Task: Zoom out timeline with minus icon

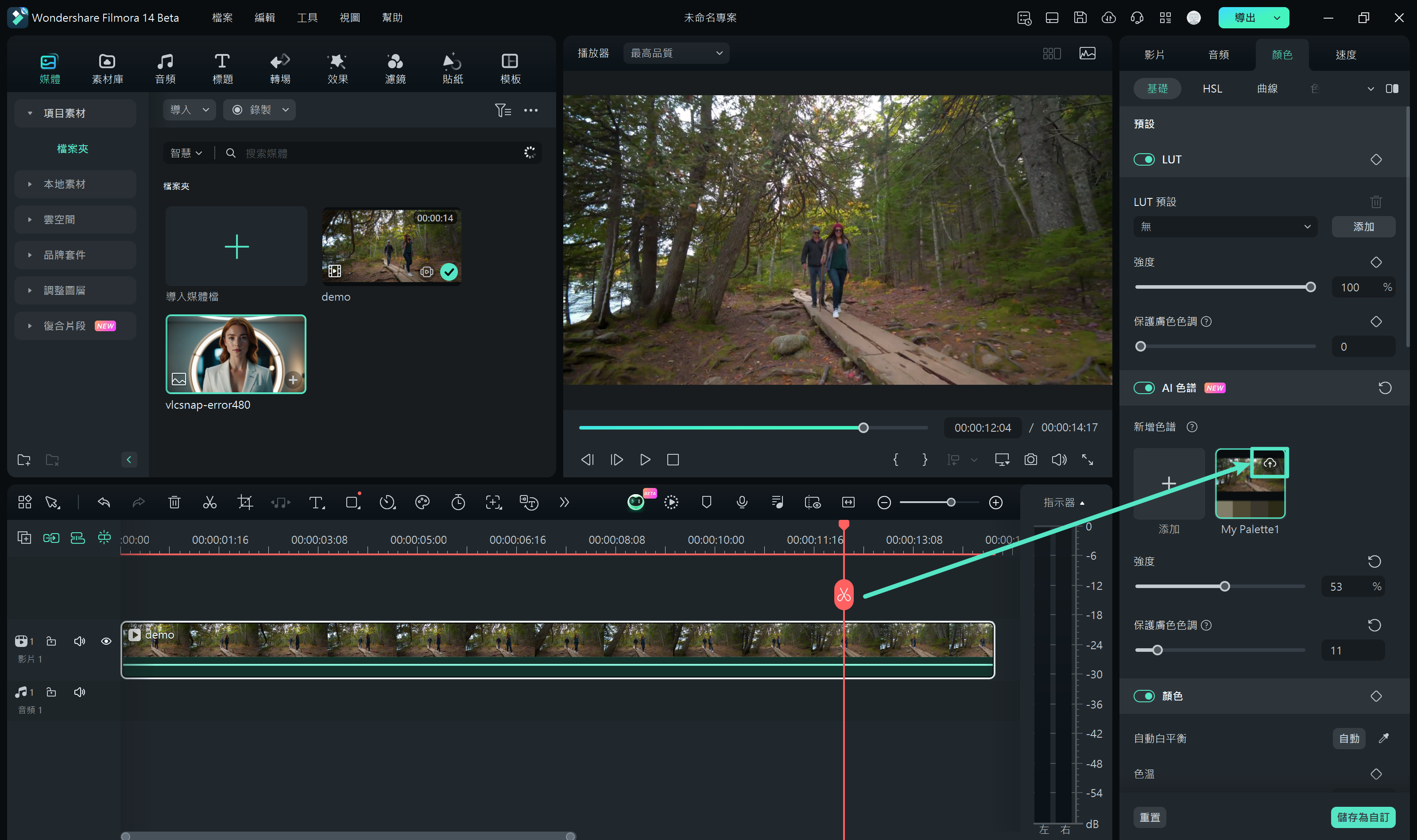Action: [x=884, y=503]
